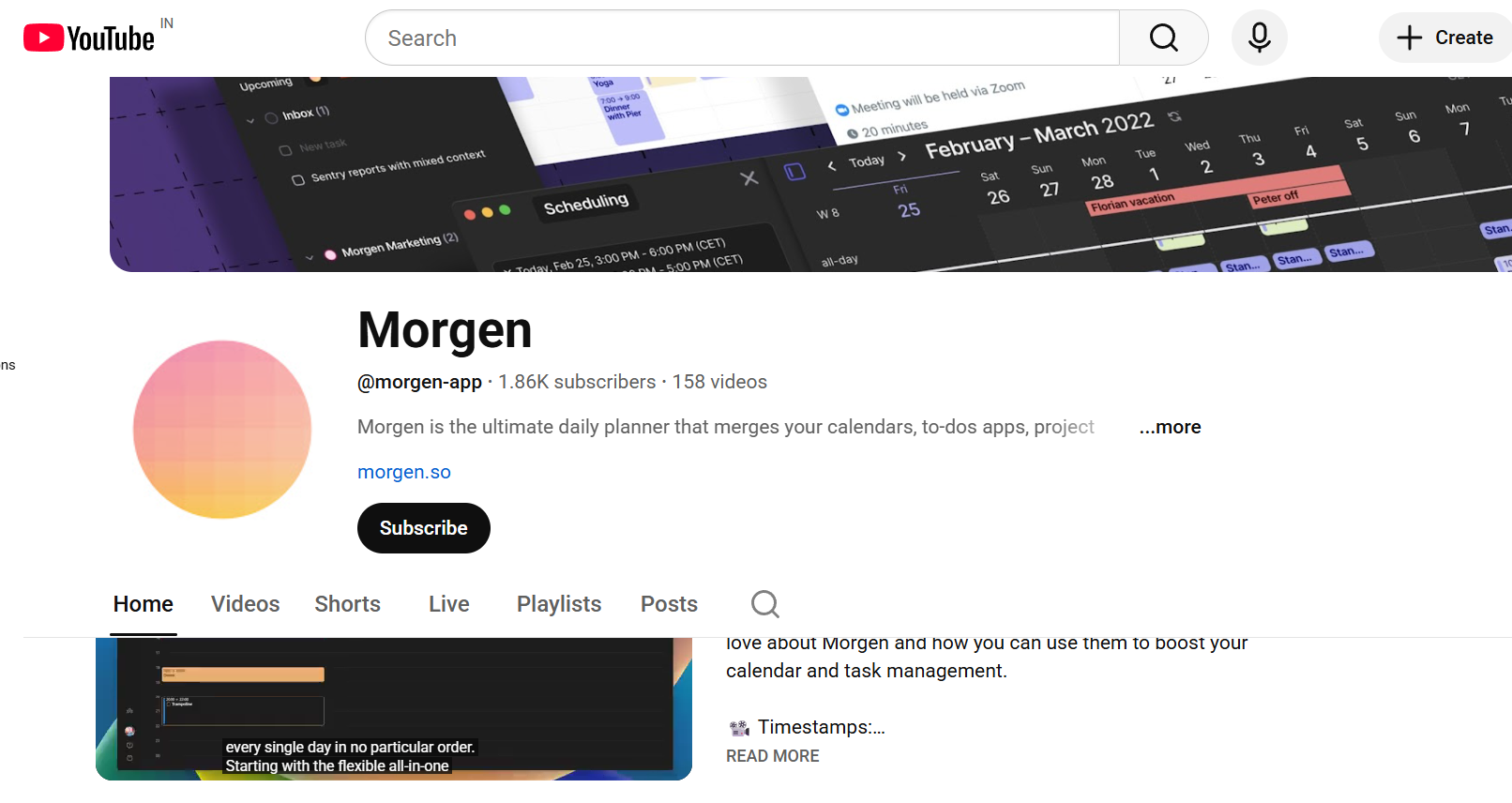This screenshot has width=1512, height=803.
Task: Open the Shorts tab
Action: 347,604
